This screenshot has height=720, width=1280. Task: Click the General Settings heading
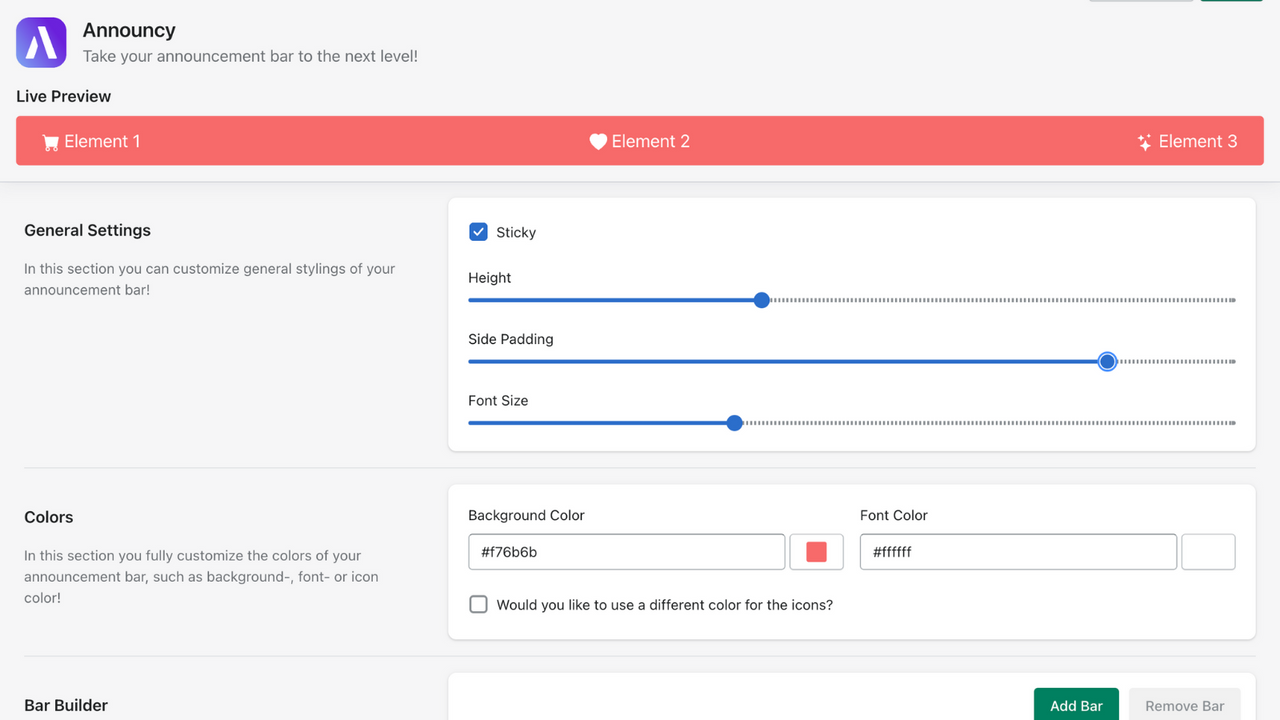pos(88,230)
